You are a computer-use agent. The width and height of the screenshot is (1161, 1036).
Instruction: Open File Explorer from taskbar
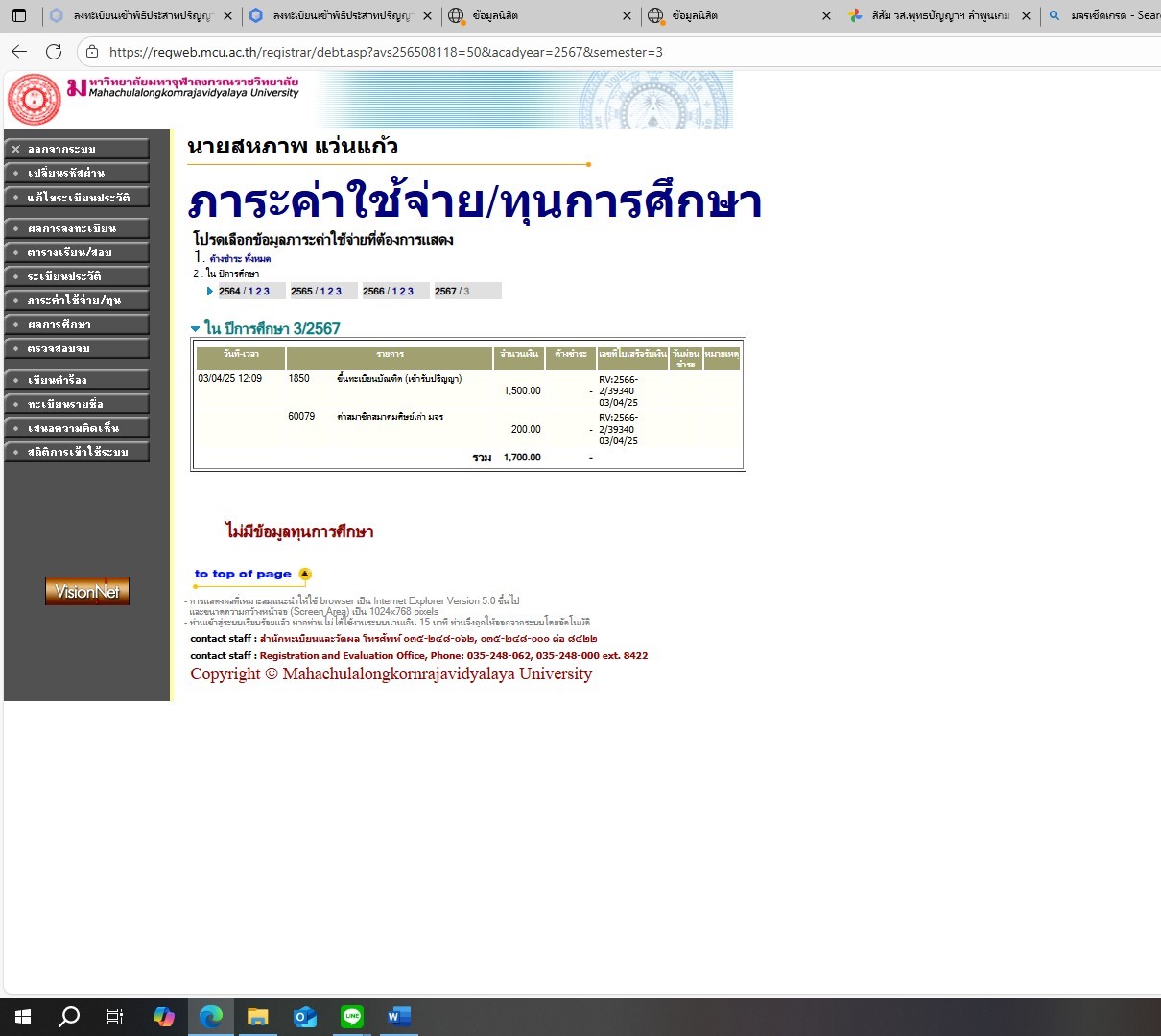point(258,1016)
